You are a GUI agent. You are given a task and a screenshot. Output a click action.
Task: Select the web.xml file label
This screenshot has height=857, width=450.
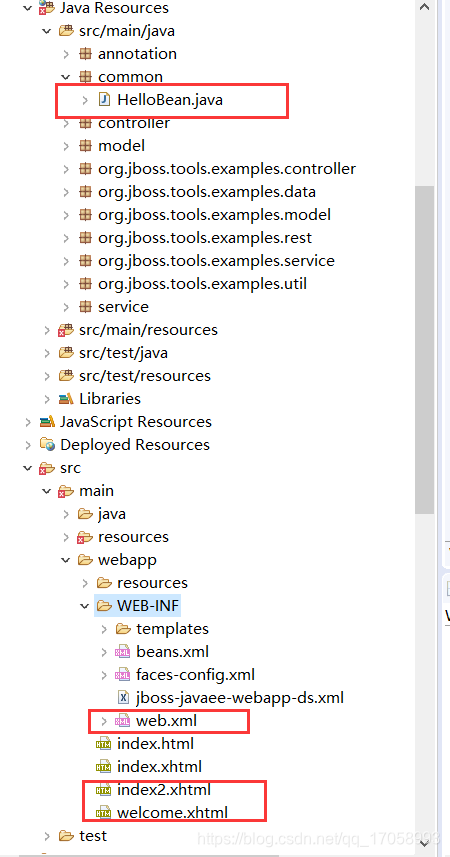(166, 721)
